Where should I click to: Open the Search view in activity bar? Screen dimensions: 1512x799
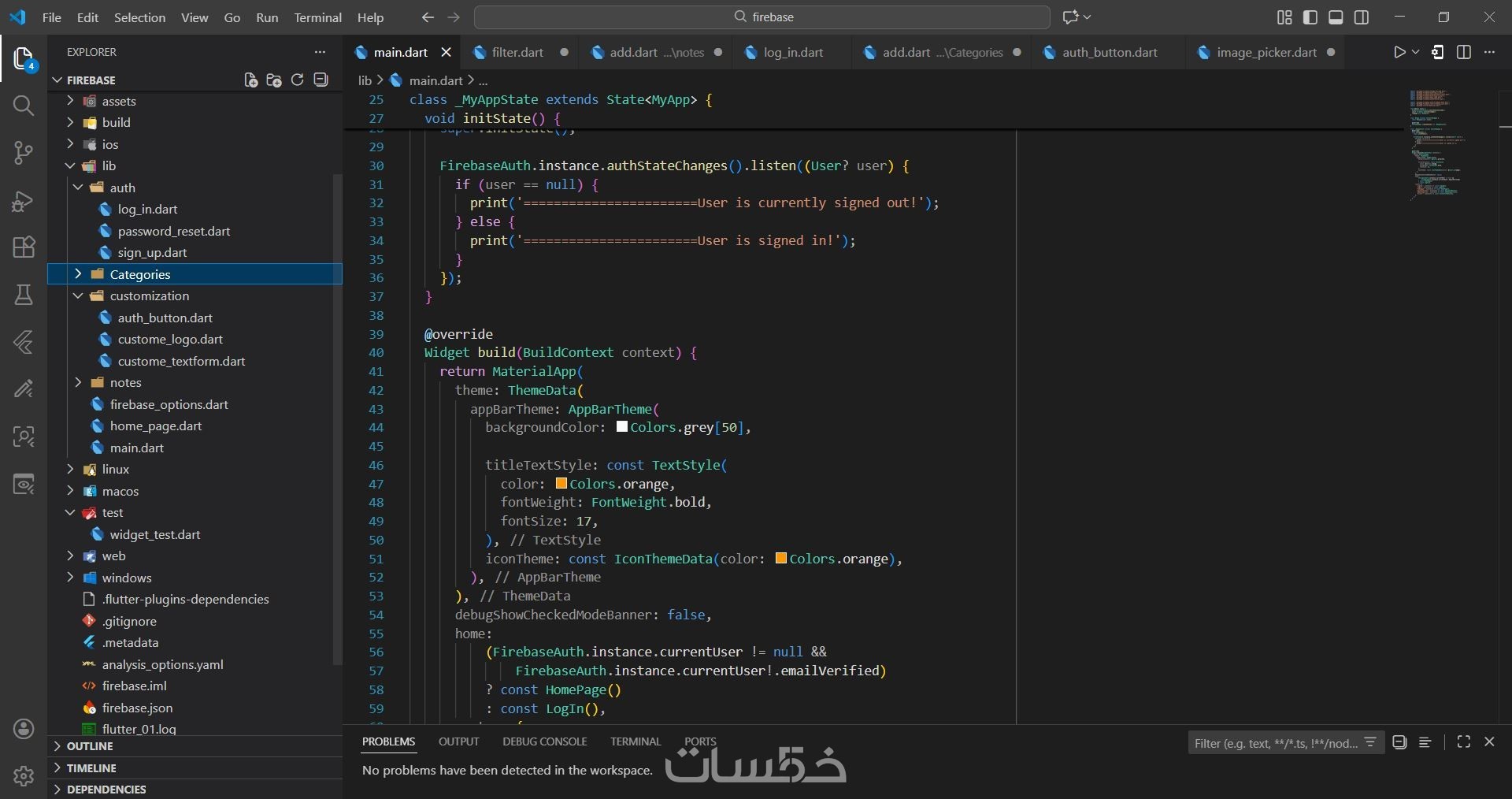[x=24, y=106]
